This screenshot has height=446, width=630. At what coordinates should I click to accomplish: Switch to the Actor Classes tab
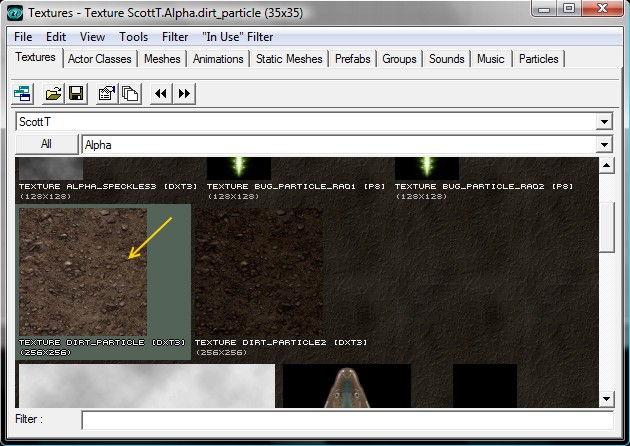tap(99, 59)
